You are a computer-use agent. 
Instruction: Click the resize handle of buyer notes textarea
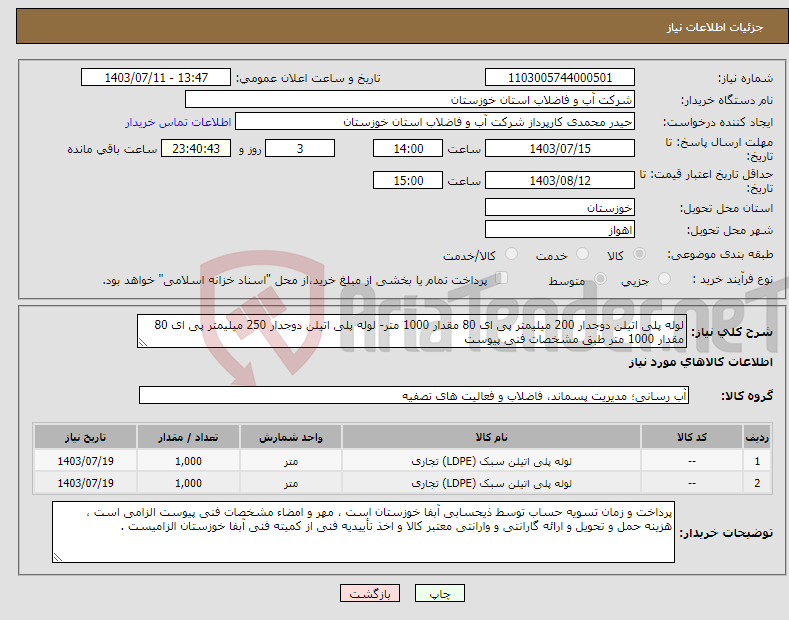(x=58, y=557)
